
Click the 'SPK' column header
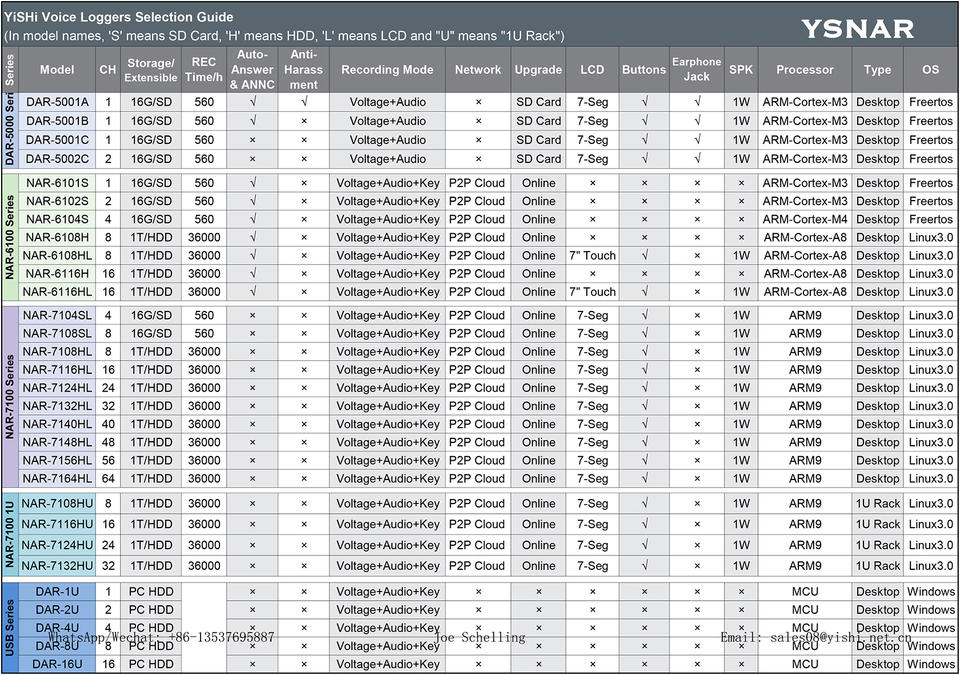tap(741, 70)
